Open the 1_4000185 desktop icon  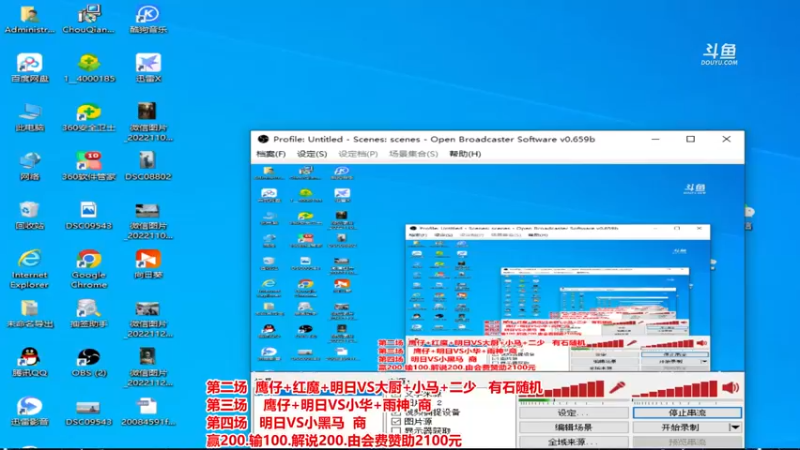(89, 68)
